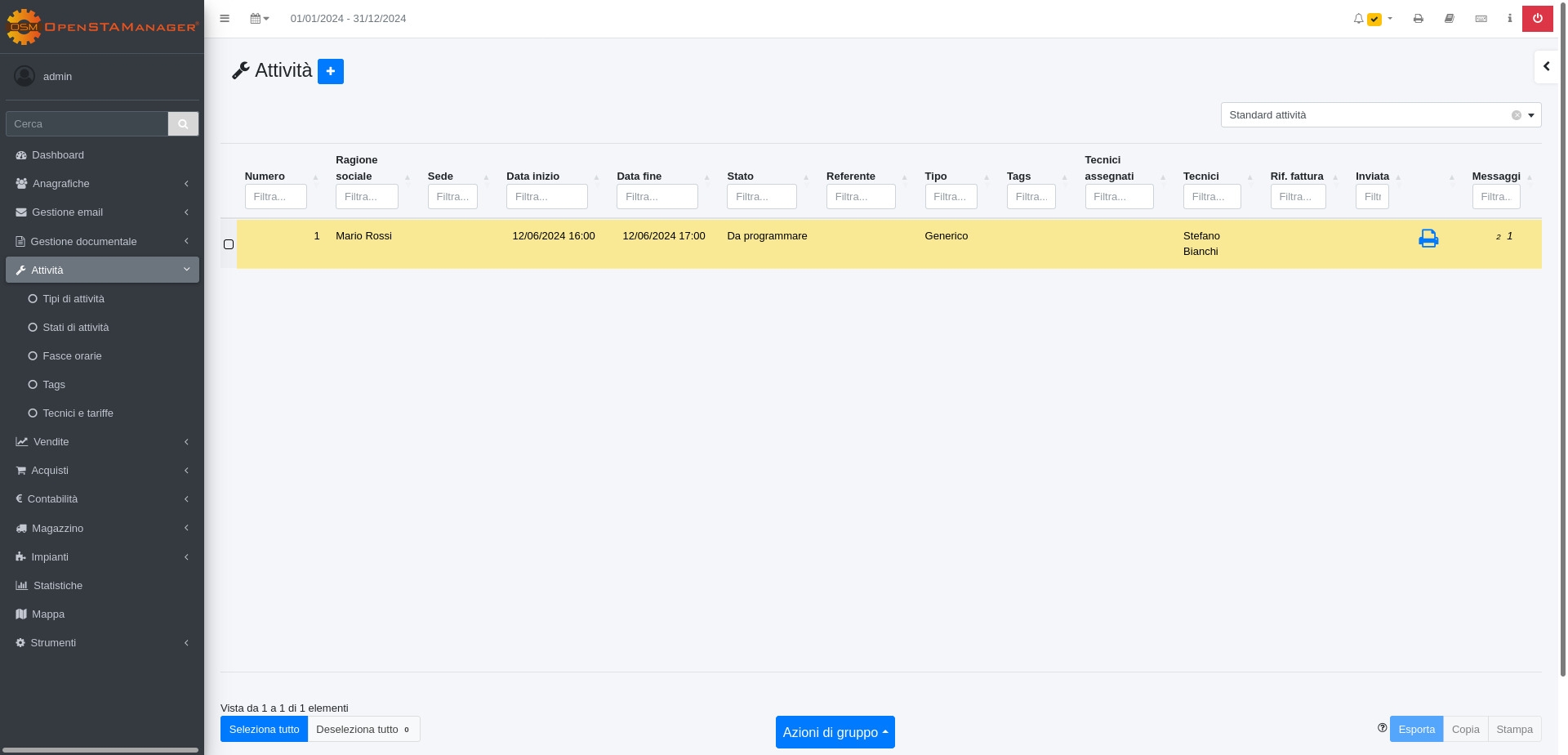Screen dimensions: 1568x755
Task: Open the calendar date range dropdown
Action: [260, 19]
